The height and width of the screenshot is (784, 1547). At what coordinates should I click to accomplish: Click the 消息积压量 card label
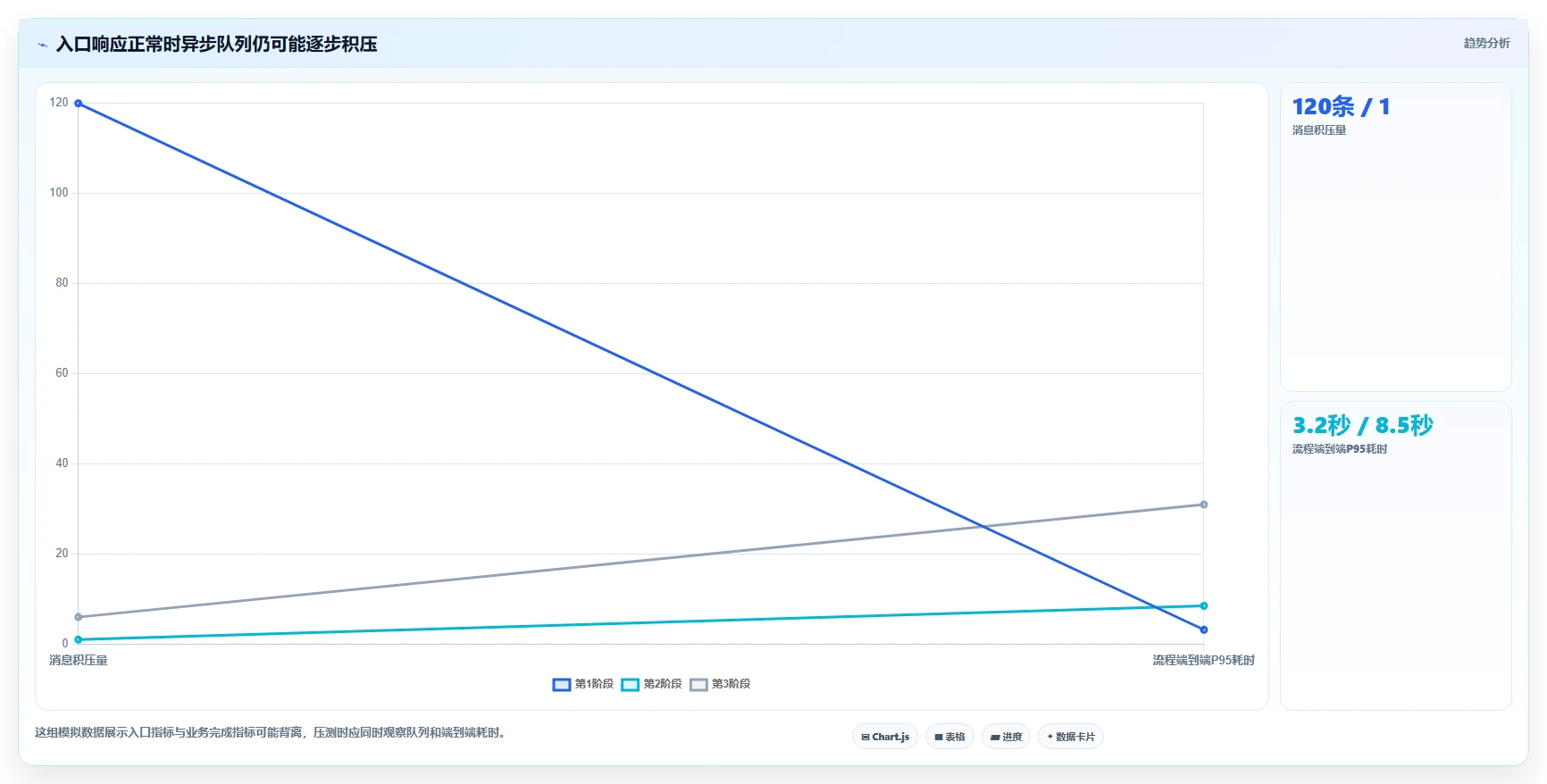click(x=1318, y=130)
